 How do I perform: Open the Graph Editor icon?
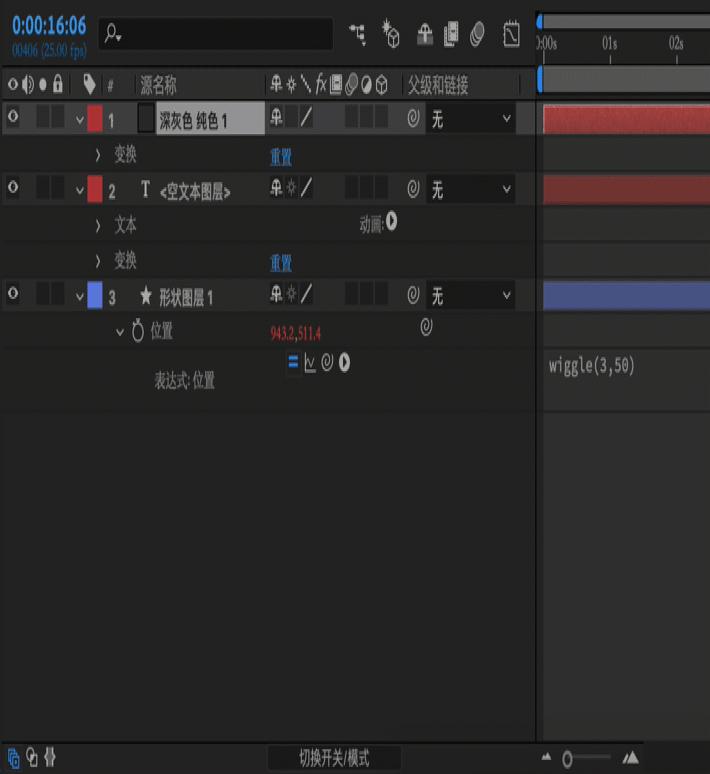(x=511, y=34)
